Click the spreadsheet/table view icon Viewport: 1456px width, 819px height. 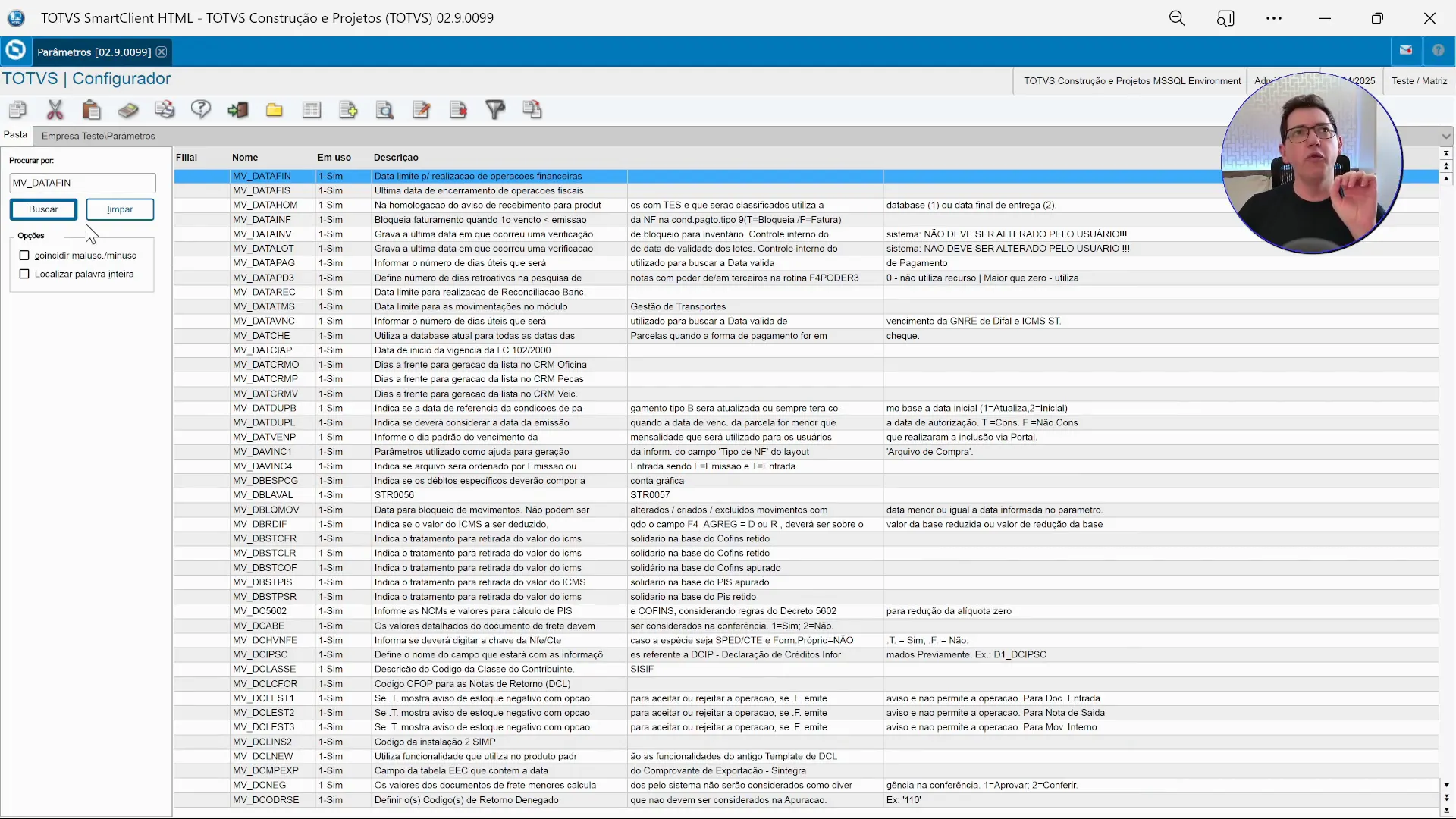coord(312,110)
